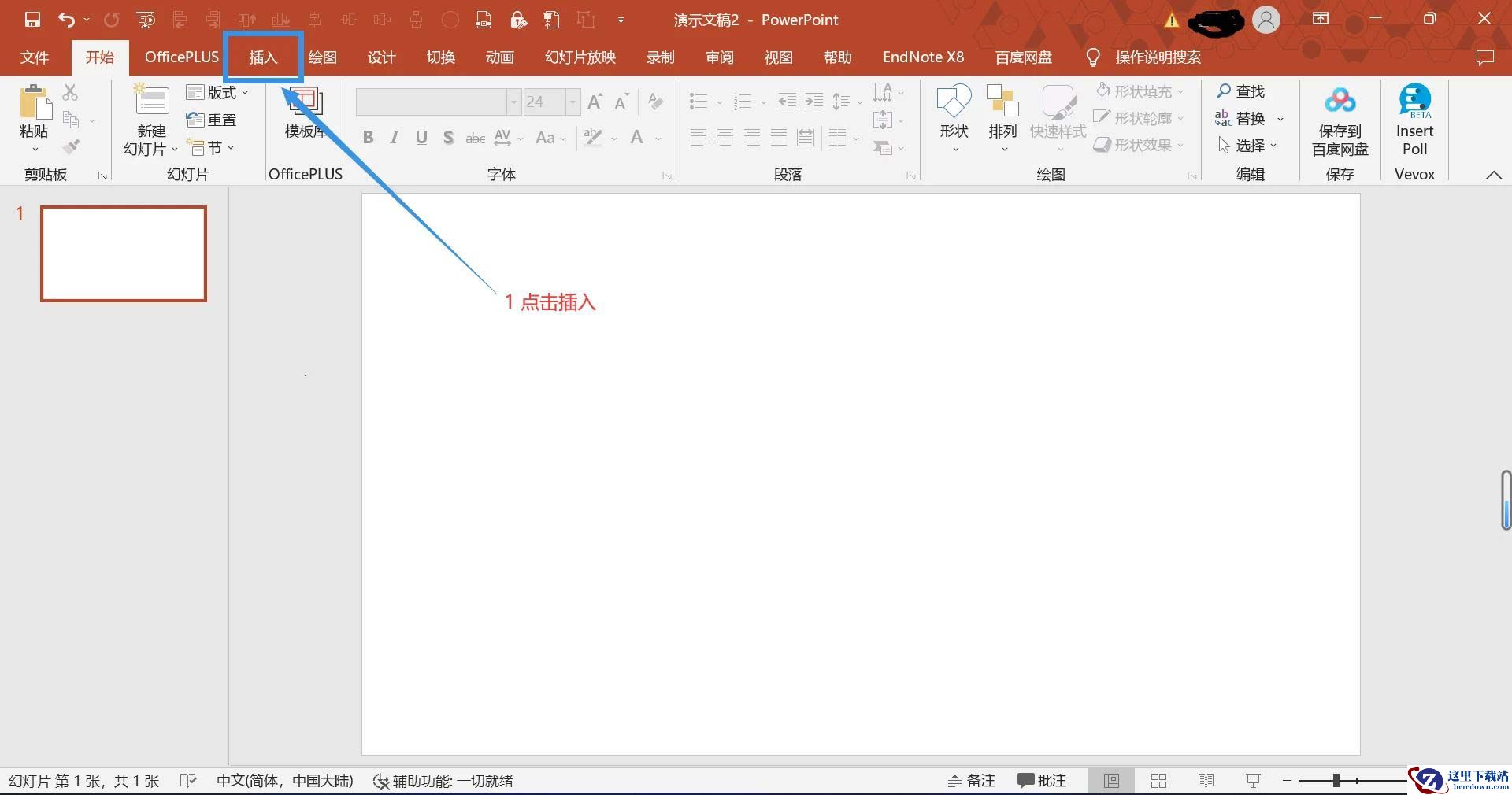Open the comments pane speech bubble icon
1512x795 pixels.
coord(1485,57)
